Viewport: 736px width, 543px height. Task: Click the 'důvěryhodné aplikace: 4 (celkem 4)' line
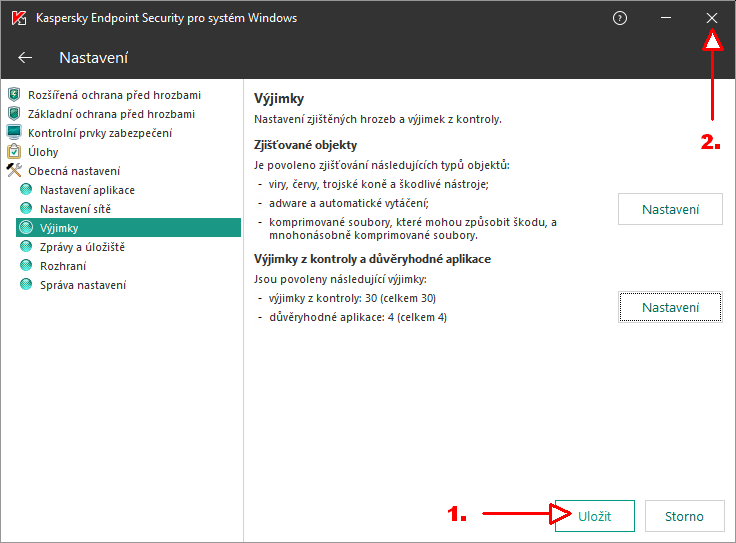click(x=358, y=318)
